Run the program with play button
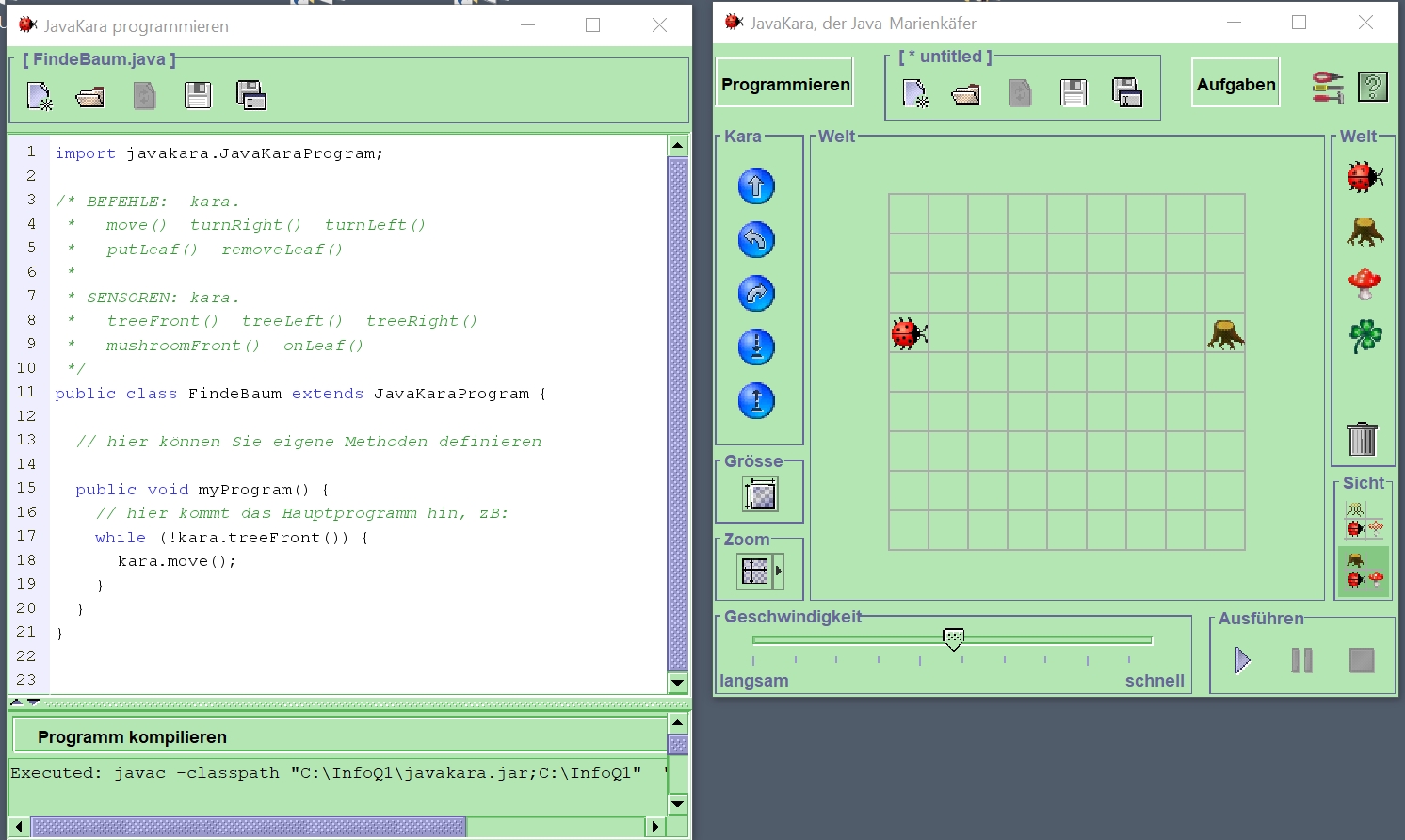Image resolution: width=1405 pixels, height=840 pixels. click(x=1242, y=660)
